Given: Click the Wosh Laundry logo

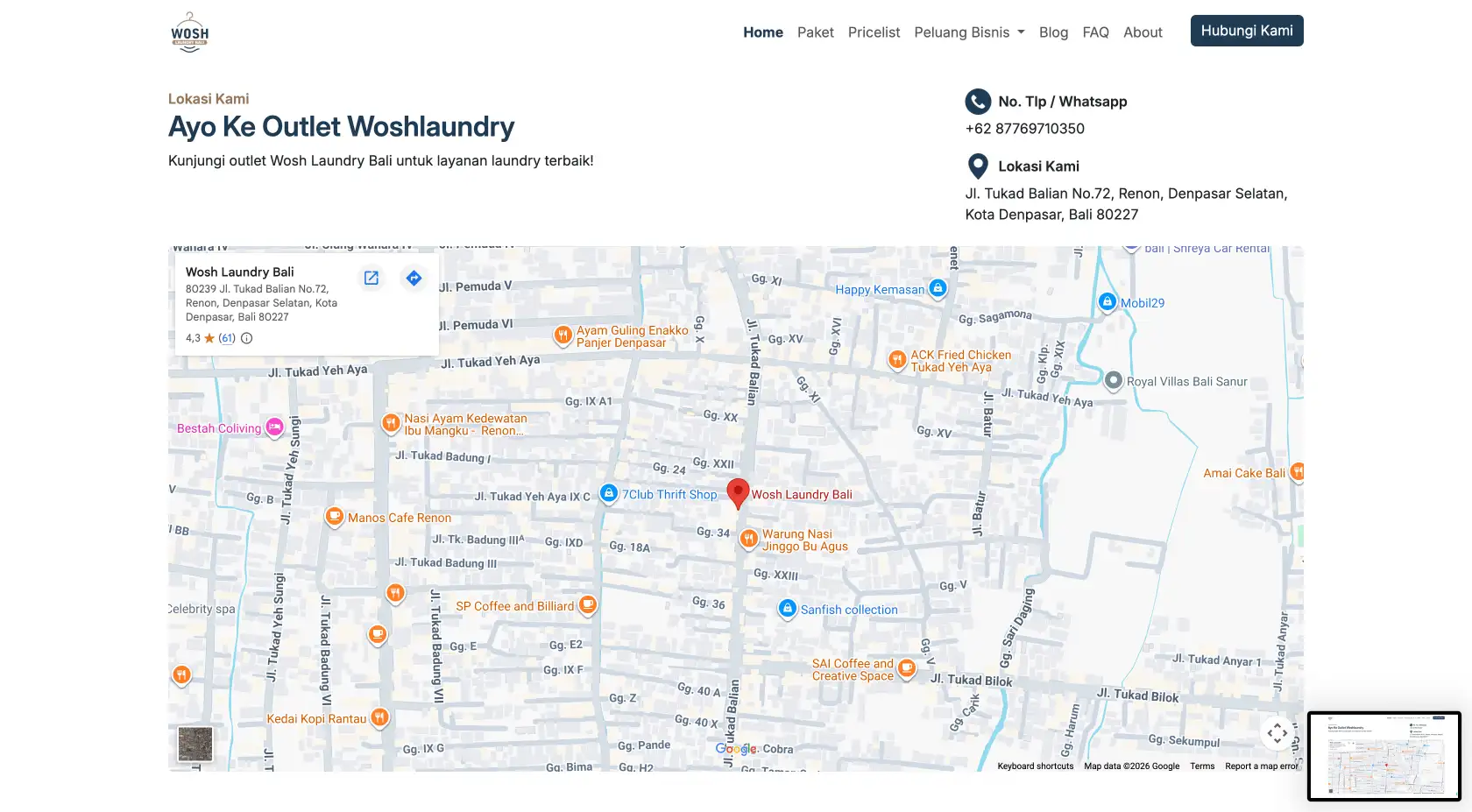Looking at the screenshot, I should click(x=190, y=32).
